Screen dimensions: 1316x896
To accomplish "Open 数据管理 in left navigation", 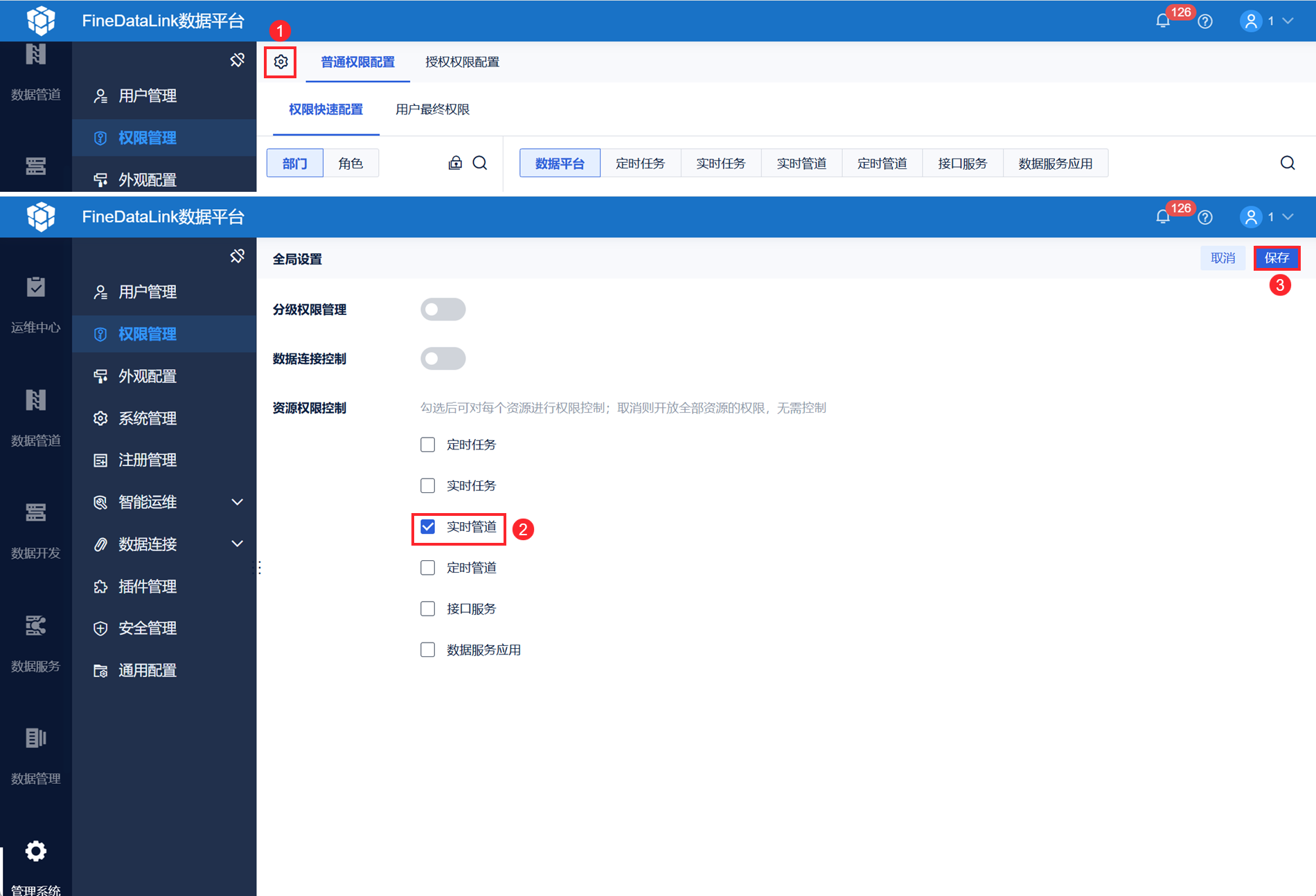I will coord(36,756).
